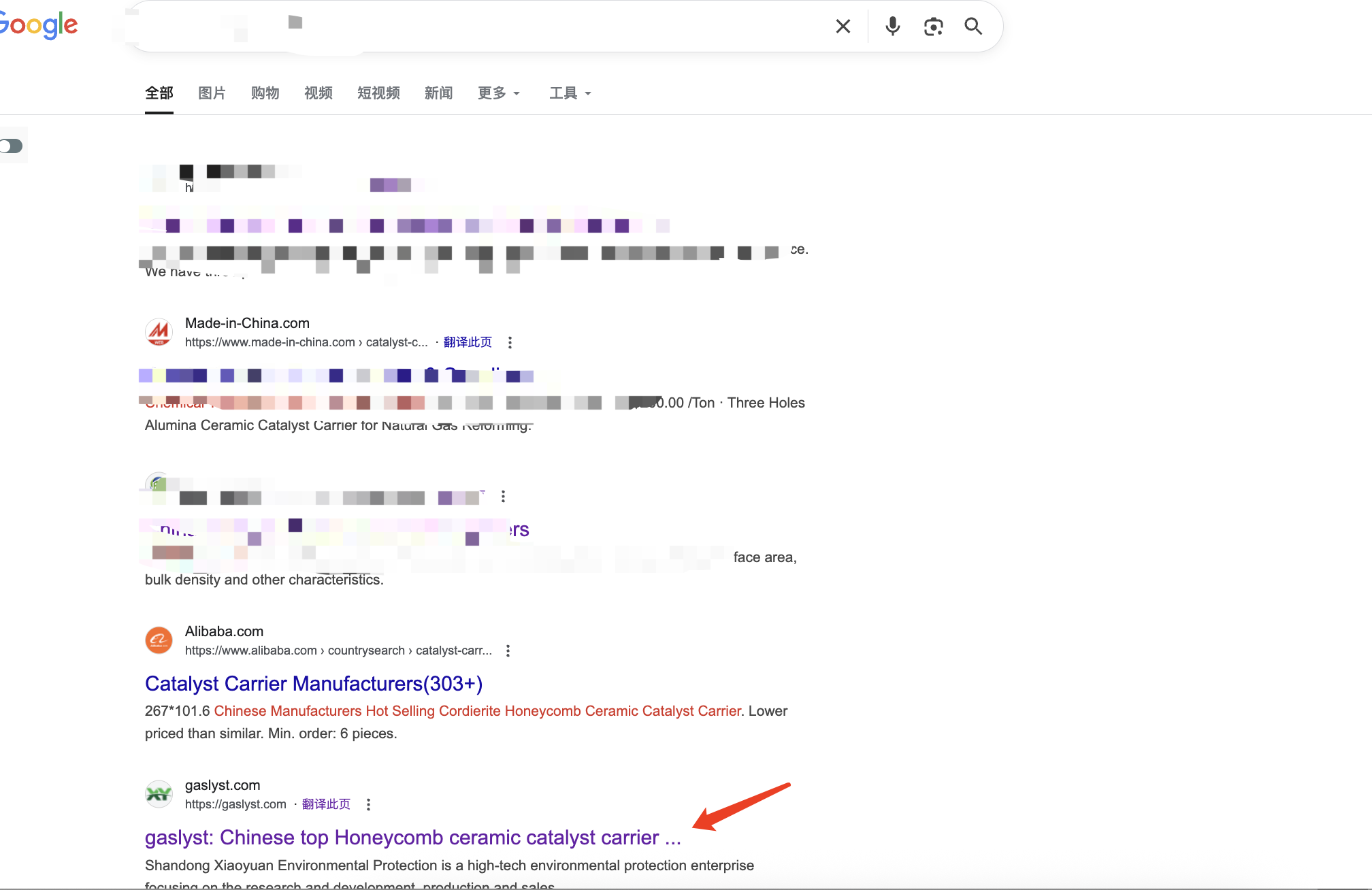Viewport: 1372px width, 890px height.
Task: Toggle the switch at the left edge
Action: 10,145
